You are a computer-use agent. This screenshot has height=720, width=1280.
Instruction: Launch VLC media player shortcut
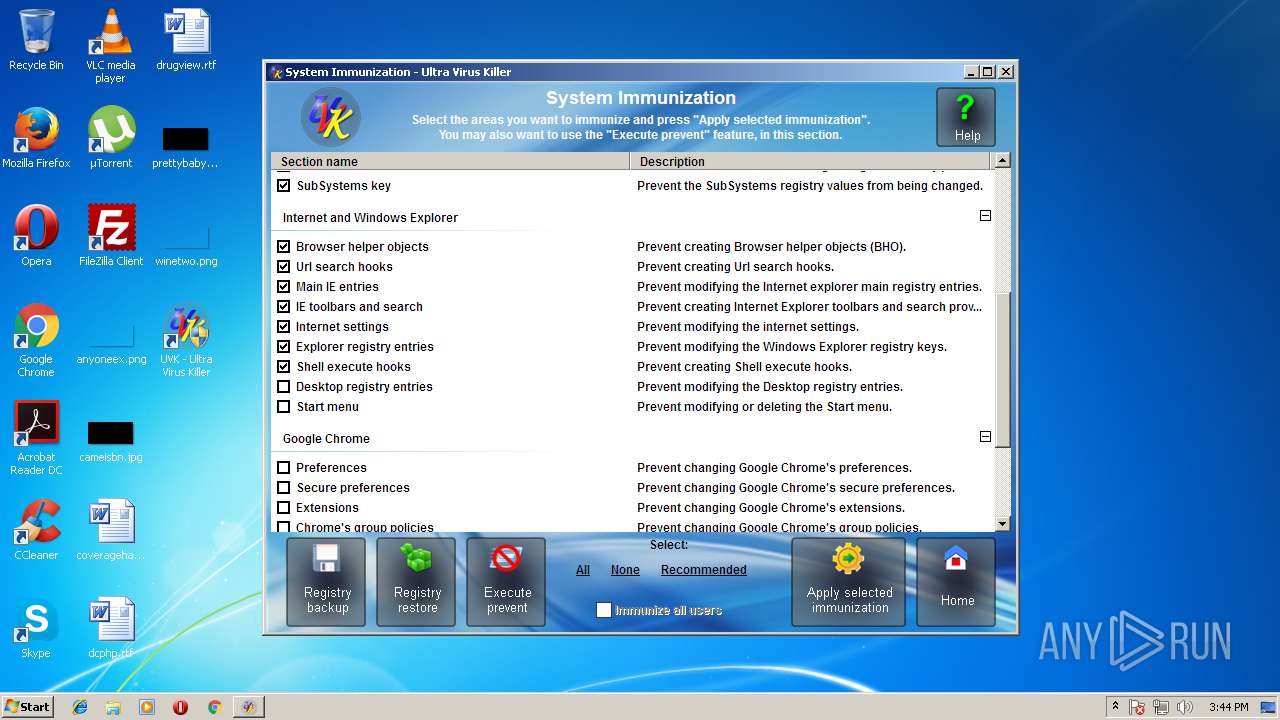click(x=110, y=46)
